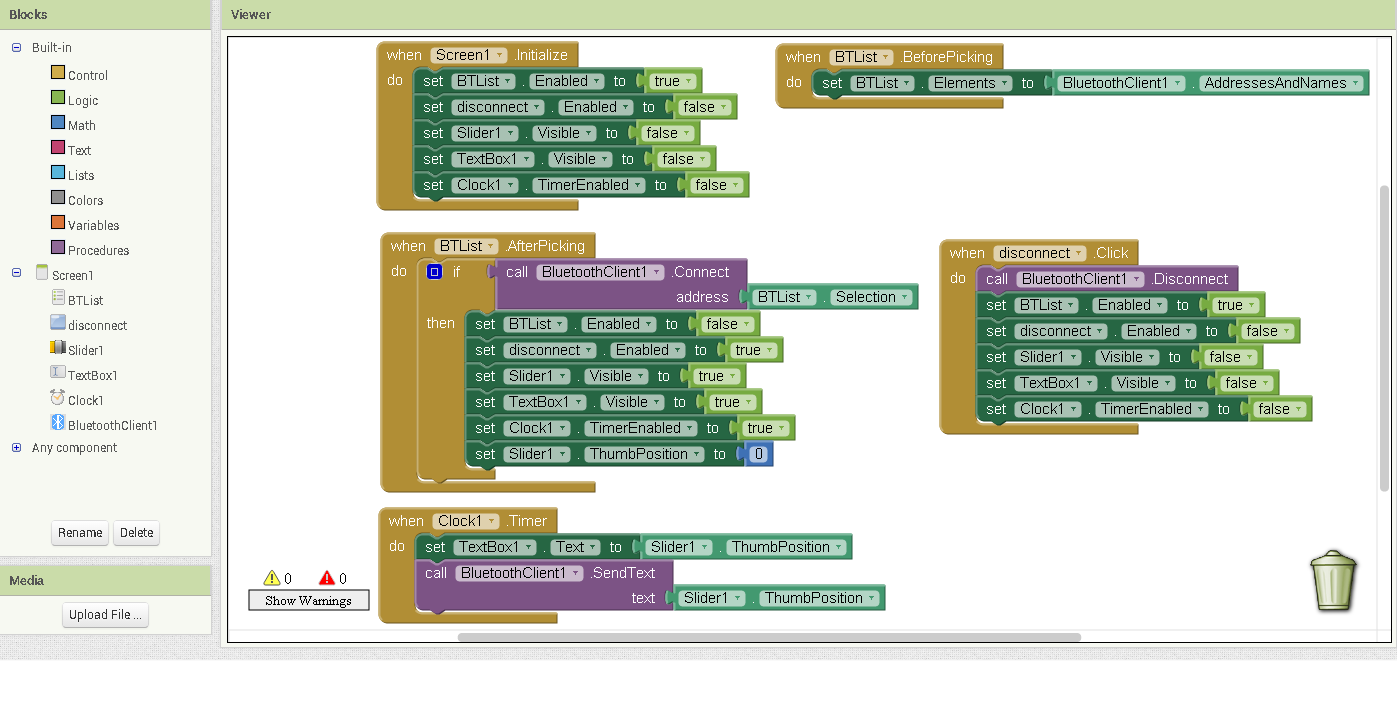Select the BTList list picker icon

(58, 298)
